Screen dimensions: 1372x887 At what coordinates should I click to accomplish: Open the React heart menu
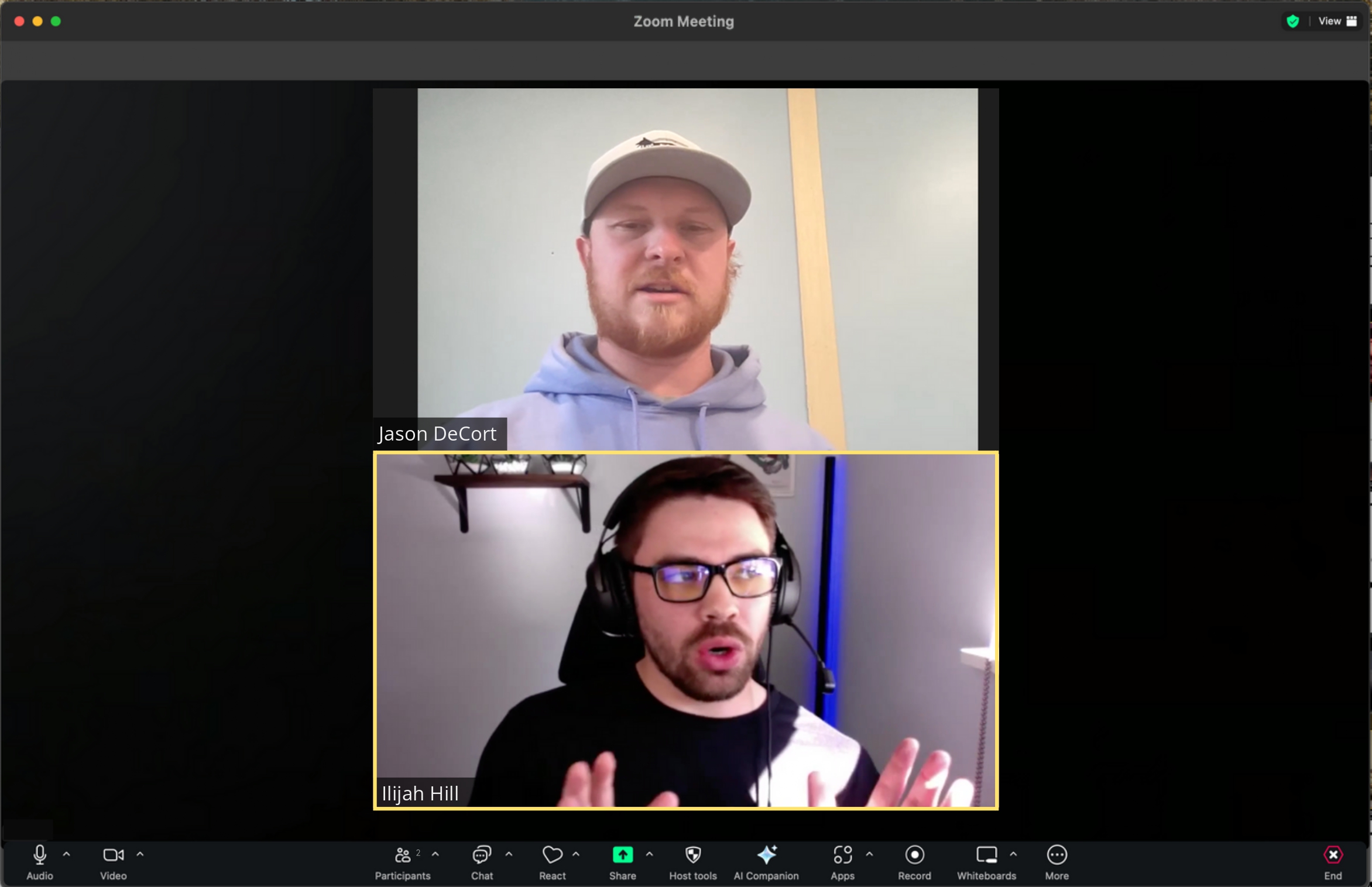click(552, 862)
